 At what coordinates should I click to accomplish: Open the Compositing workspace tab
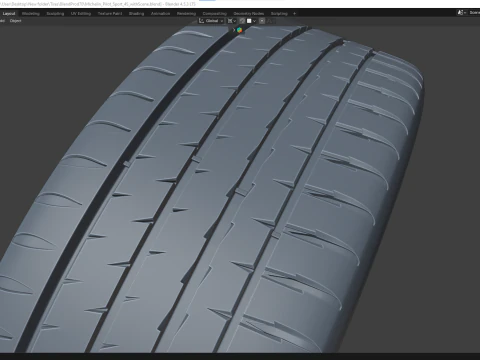tap(214, 14)
